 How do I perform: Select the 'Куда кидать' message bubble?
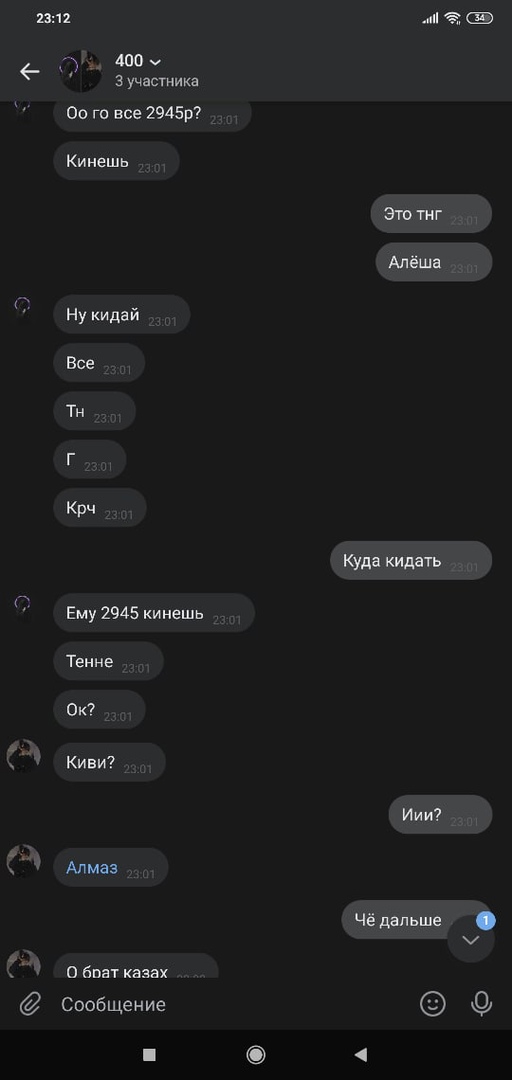(411, 561)
